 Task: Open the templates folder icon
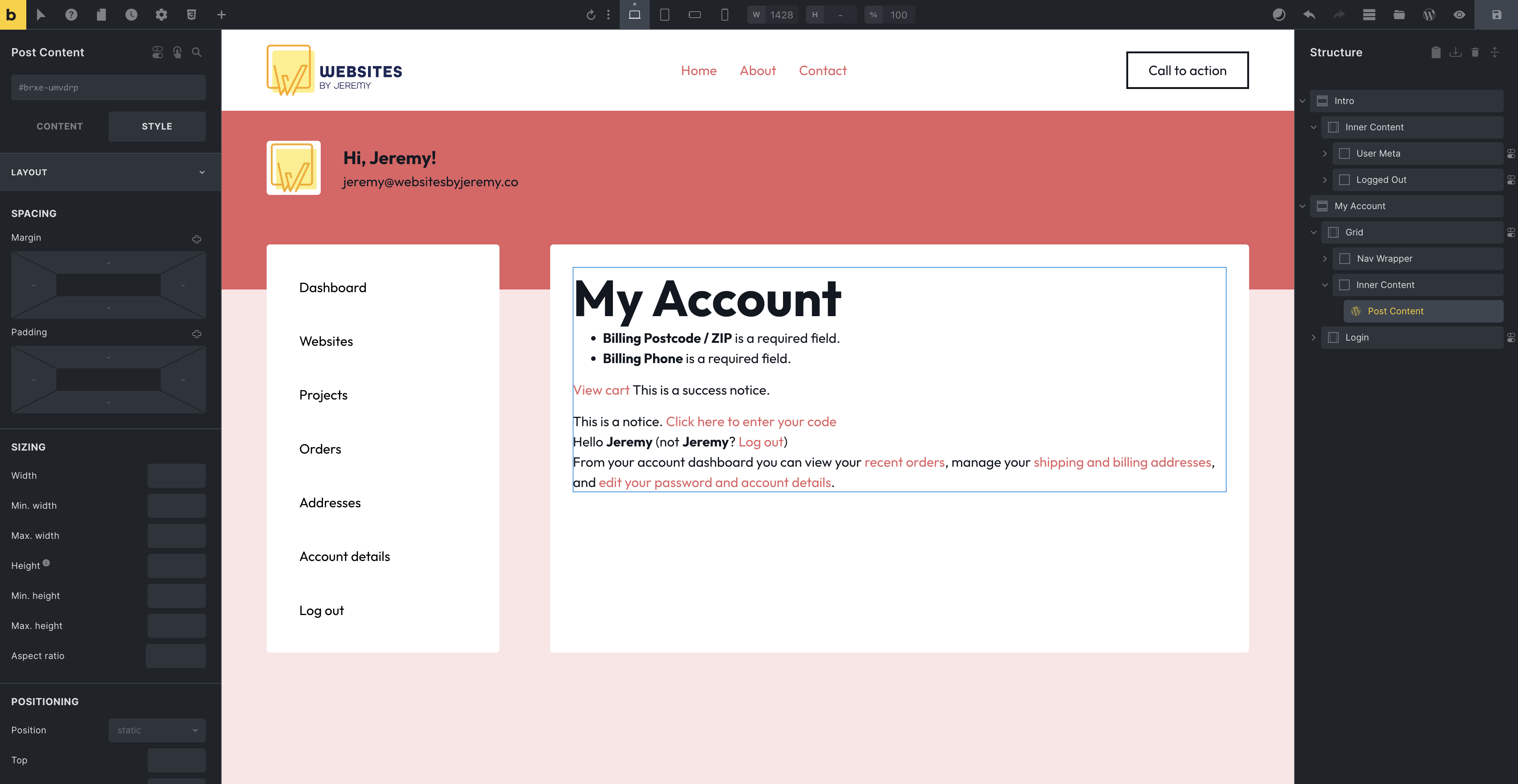(1399, 15)
